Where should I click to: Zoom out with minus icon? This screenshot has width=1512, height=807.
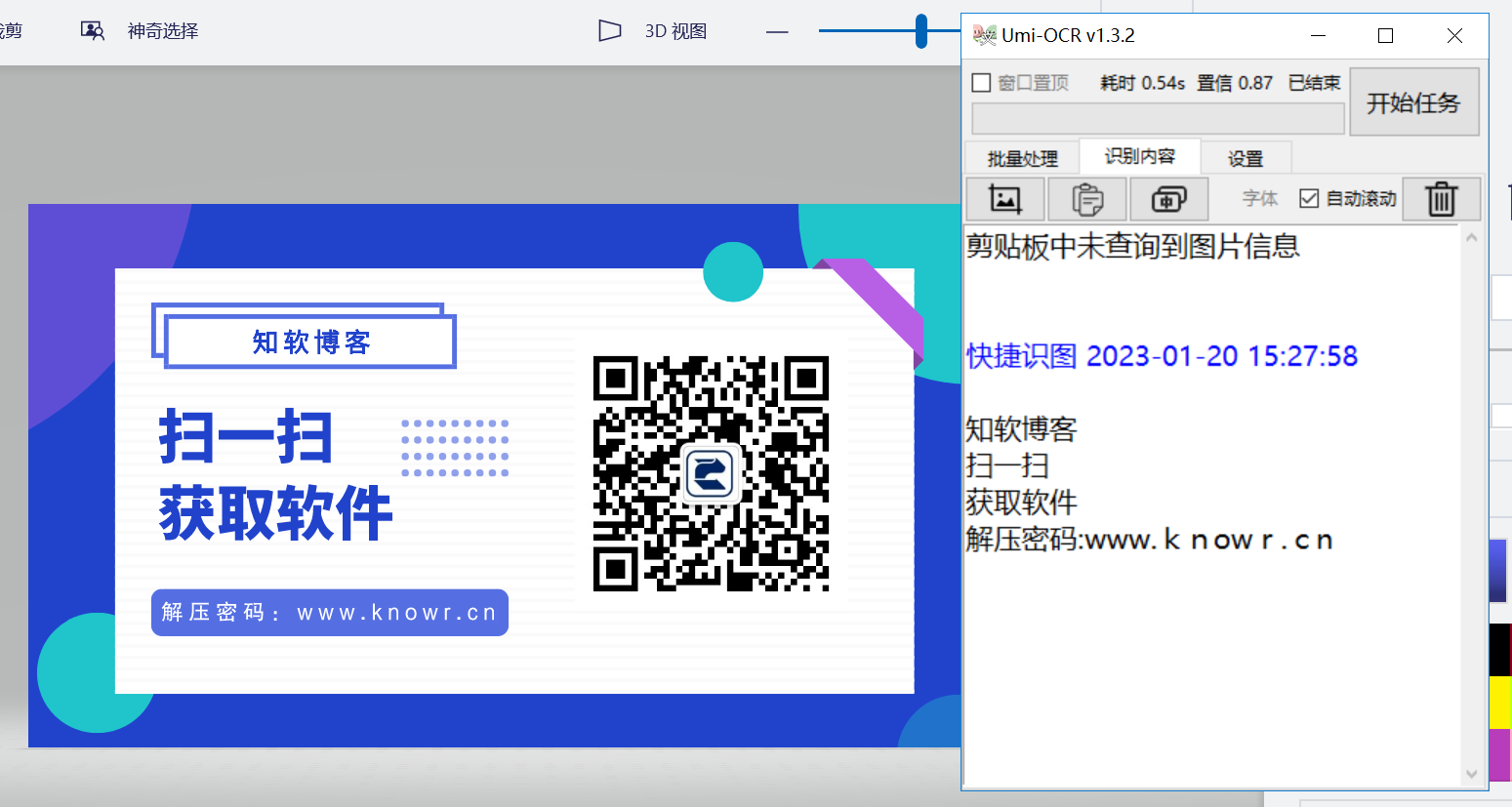click(777, 31)
